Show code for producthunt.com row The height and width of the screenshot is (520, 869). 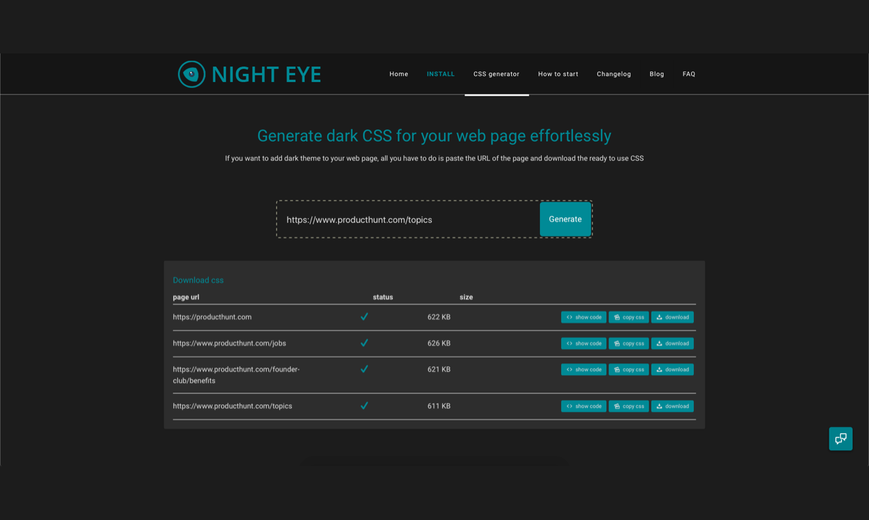(x=583, y=317)
